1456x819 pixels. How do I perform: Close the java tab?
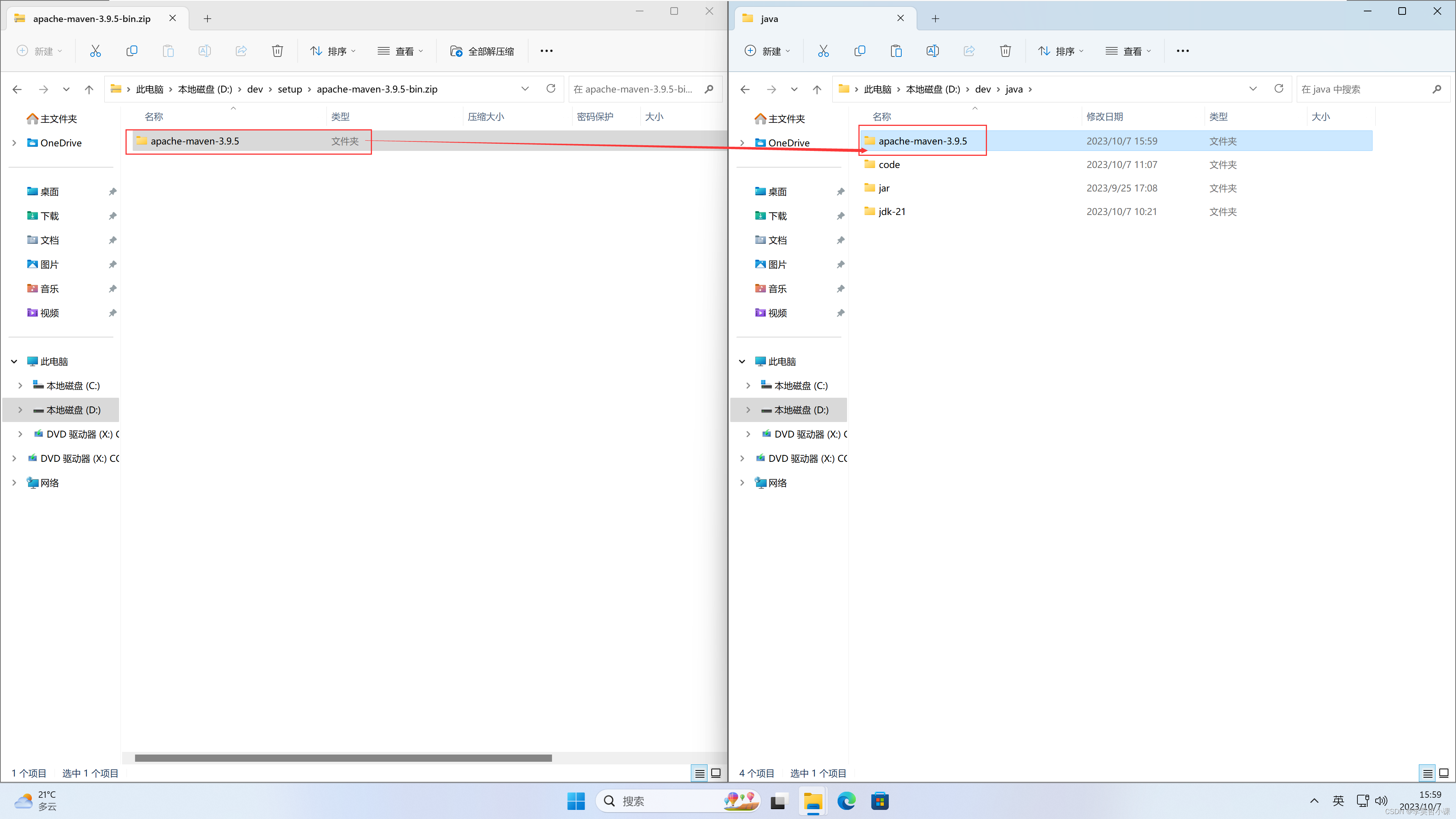coord(901,19)
